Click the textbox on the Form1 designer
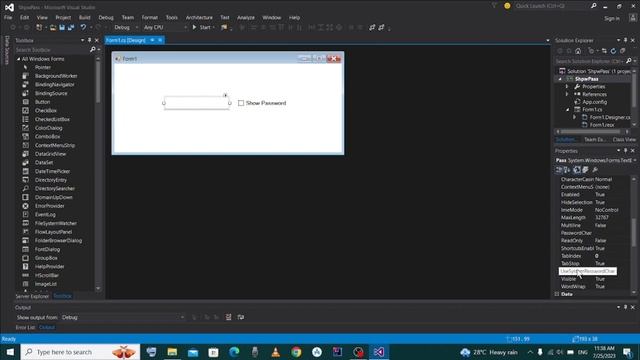 [196, 103]
